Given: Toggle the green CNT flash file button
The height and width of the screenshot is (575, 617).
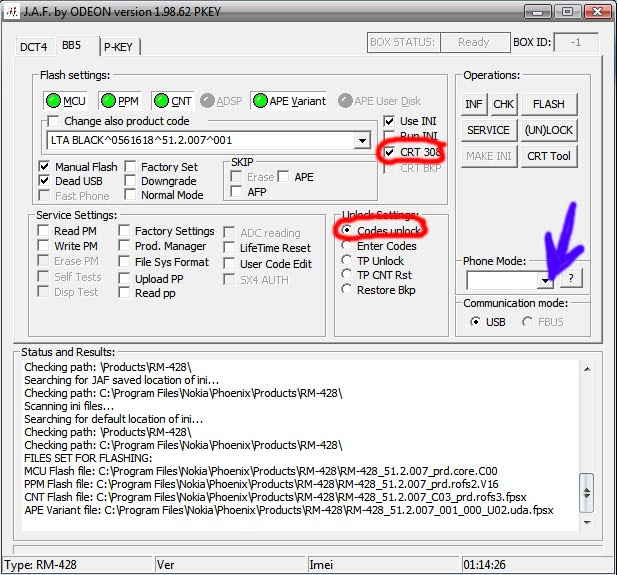Looking at the screenshot, I should [173, 101].
